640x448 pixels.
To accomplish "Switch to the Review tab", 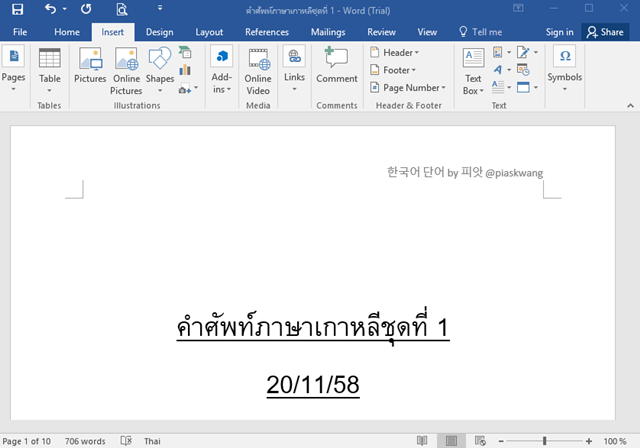I will coord(381,32).
